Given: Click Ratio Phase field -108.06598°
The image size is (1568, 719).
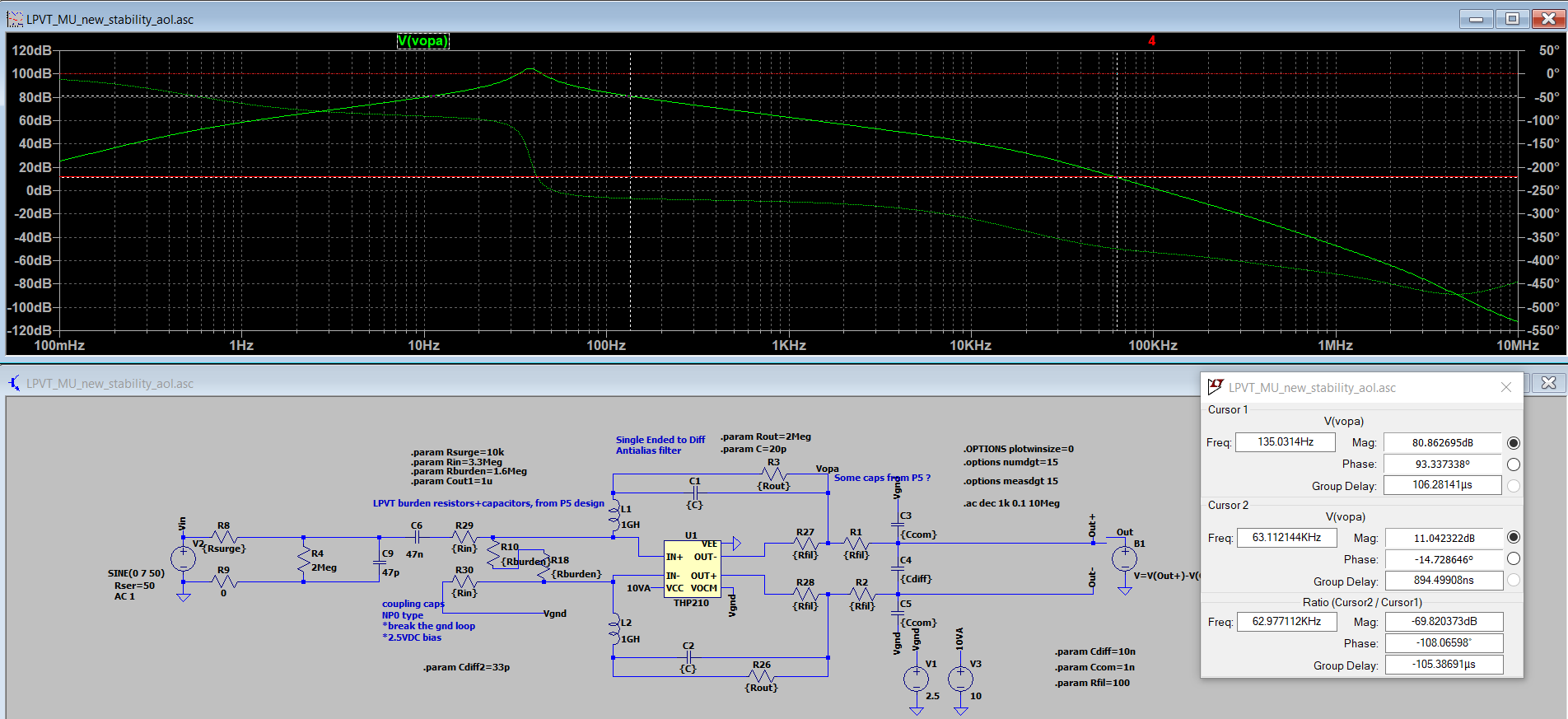Looking at the screenshot, I should 1444,643.
